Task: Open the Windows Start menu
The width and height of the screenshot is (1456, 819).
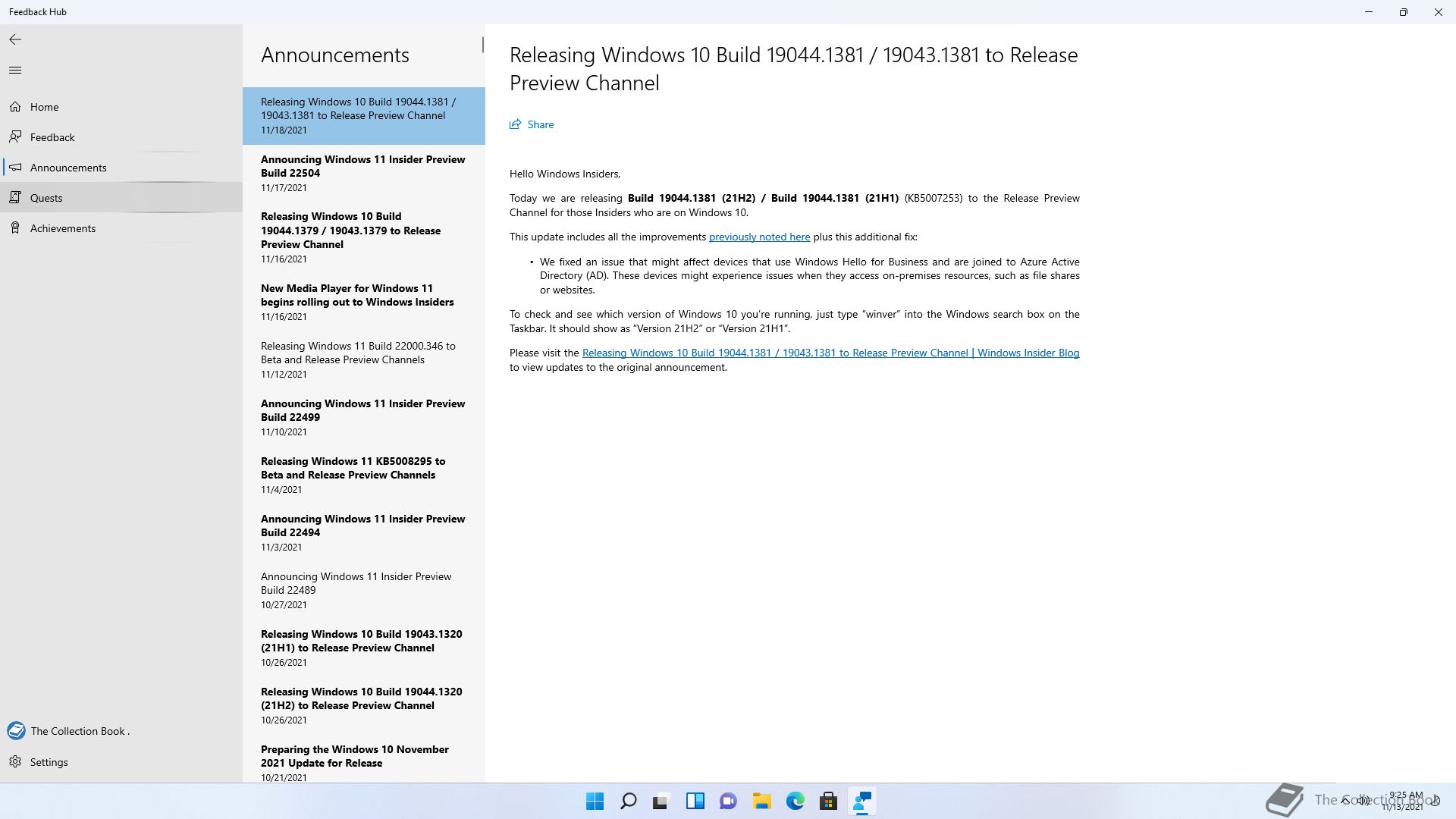Action: [x=595, y=801]
